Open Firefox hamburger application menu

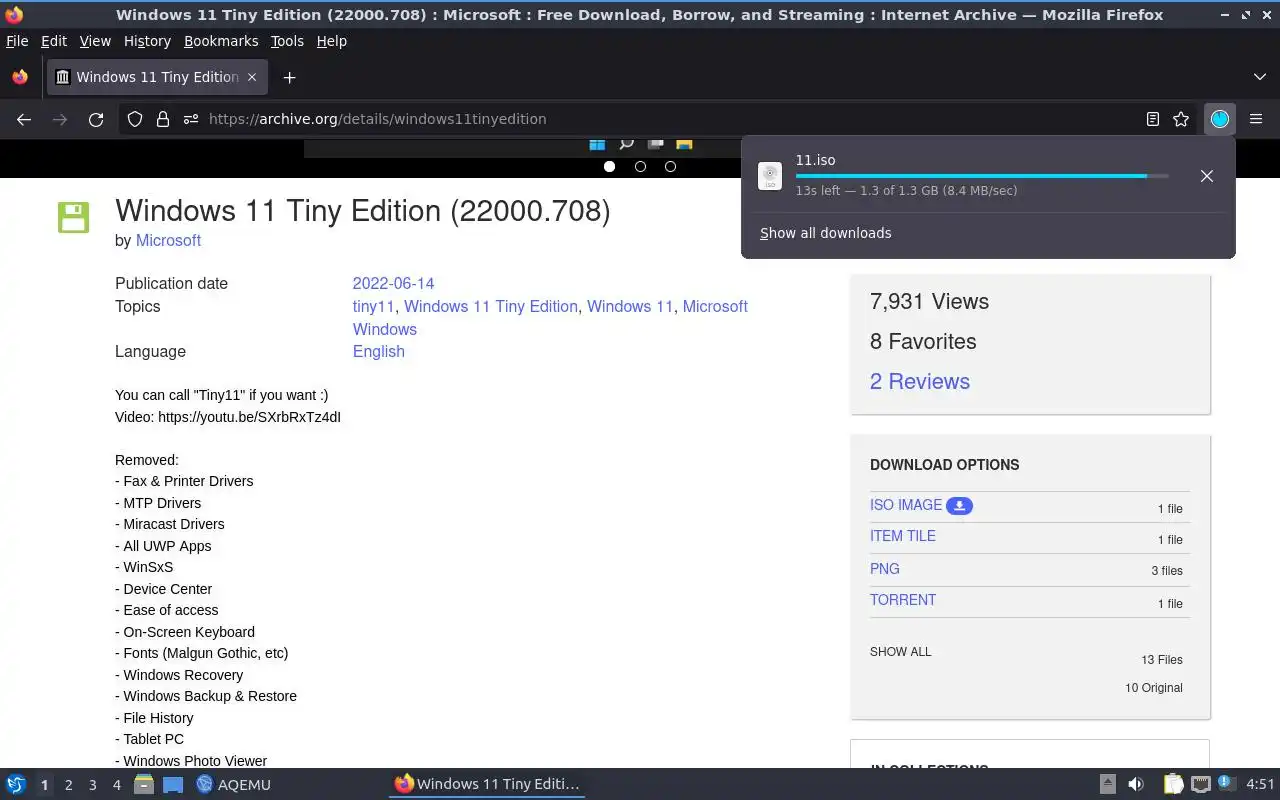click(1256, 119)
